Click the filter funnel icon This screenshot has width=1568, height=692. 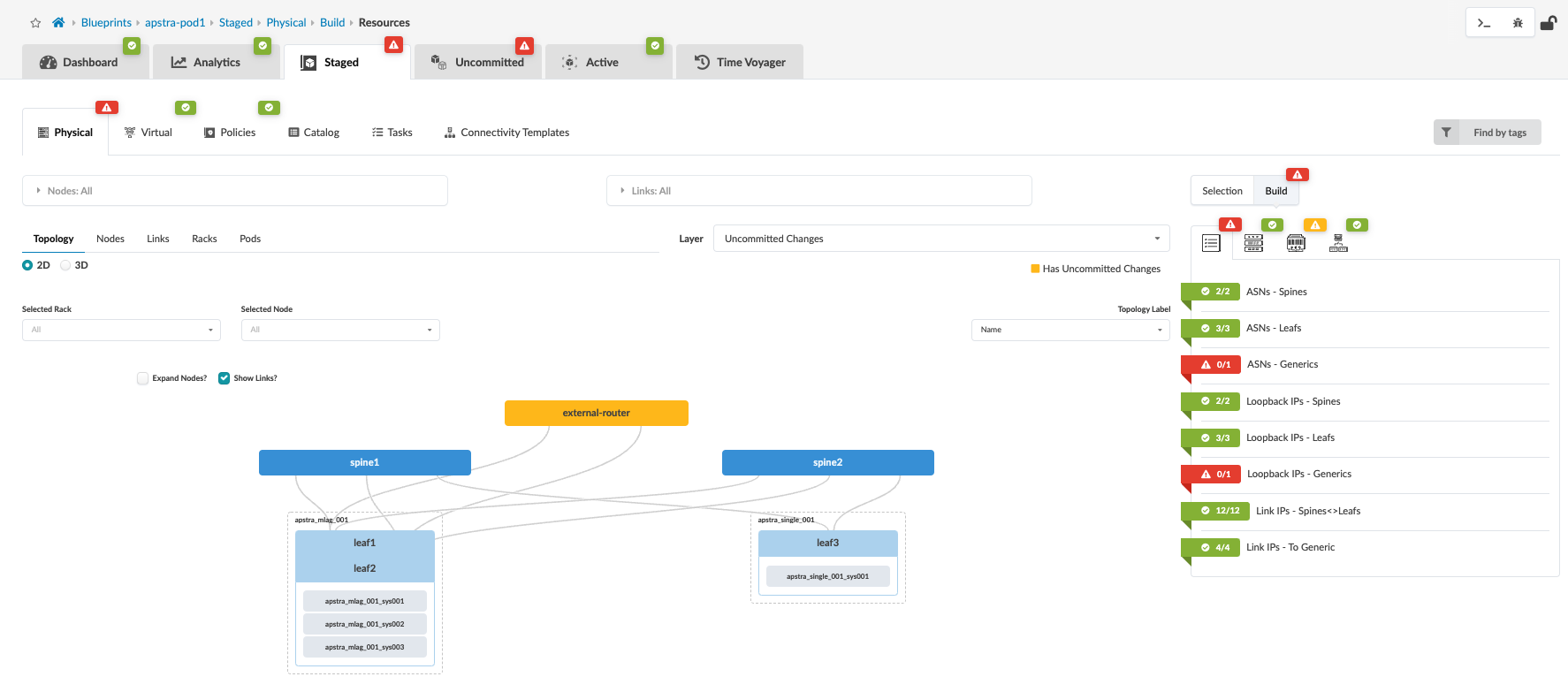tap(1446, 133)
